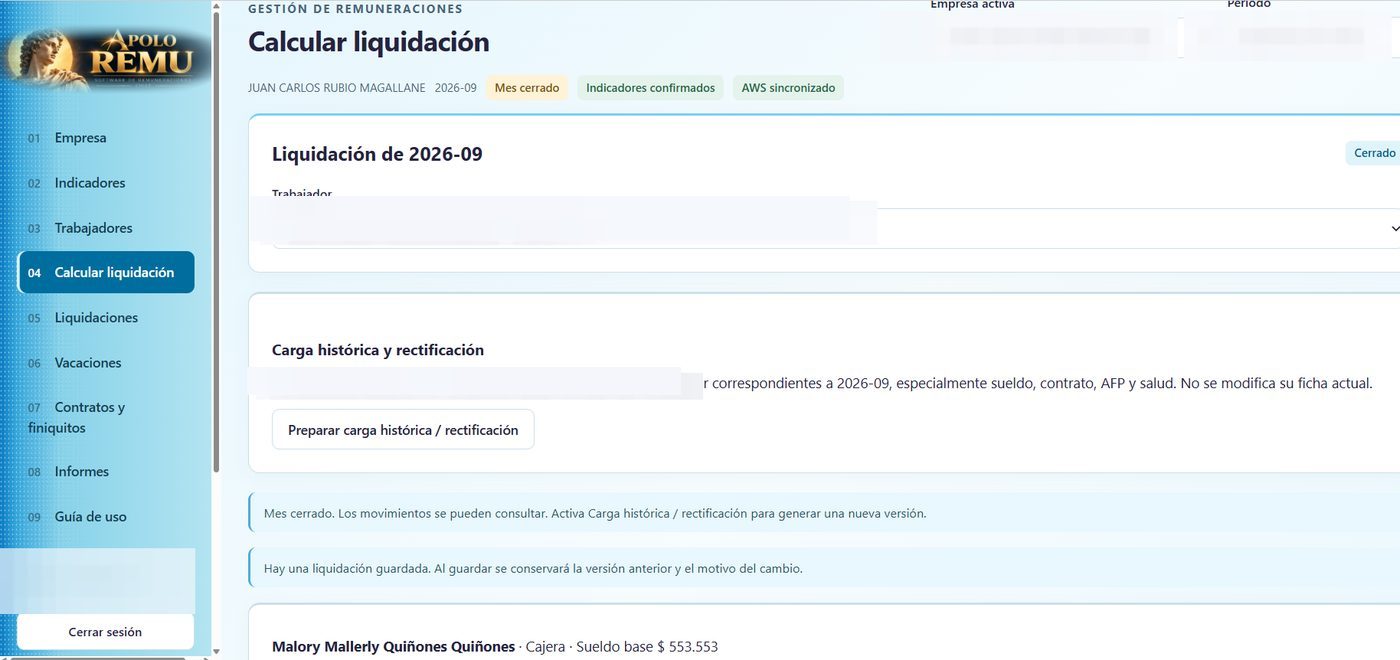The image size is (1400, 660).
Task: Click the Apolo Remu logo
Action: 107,57
